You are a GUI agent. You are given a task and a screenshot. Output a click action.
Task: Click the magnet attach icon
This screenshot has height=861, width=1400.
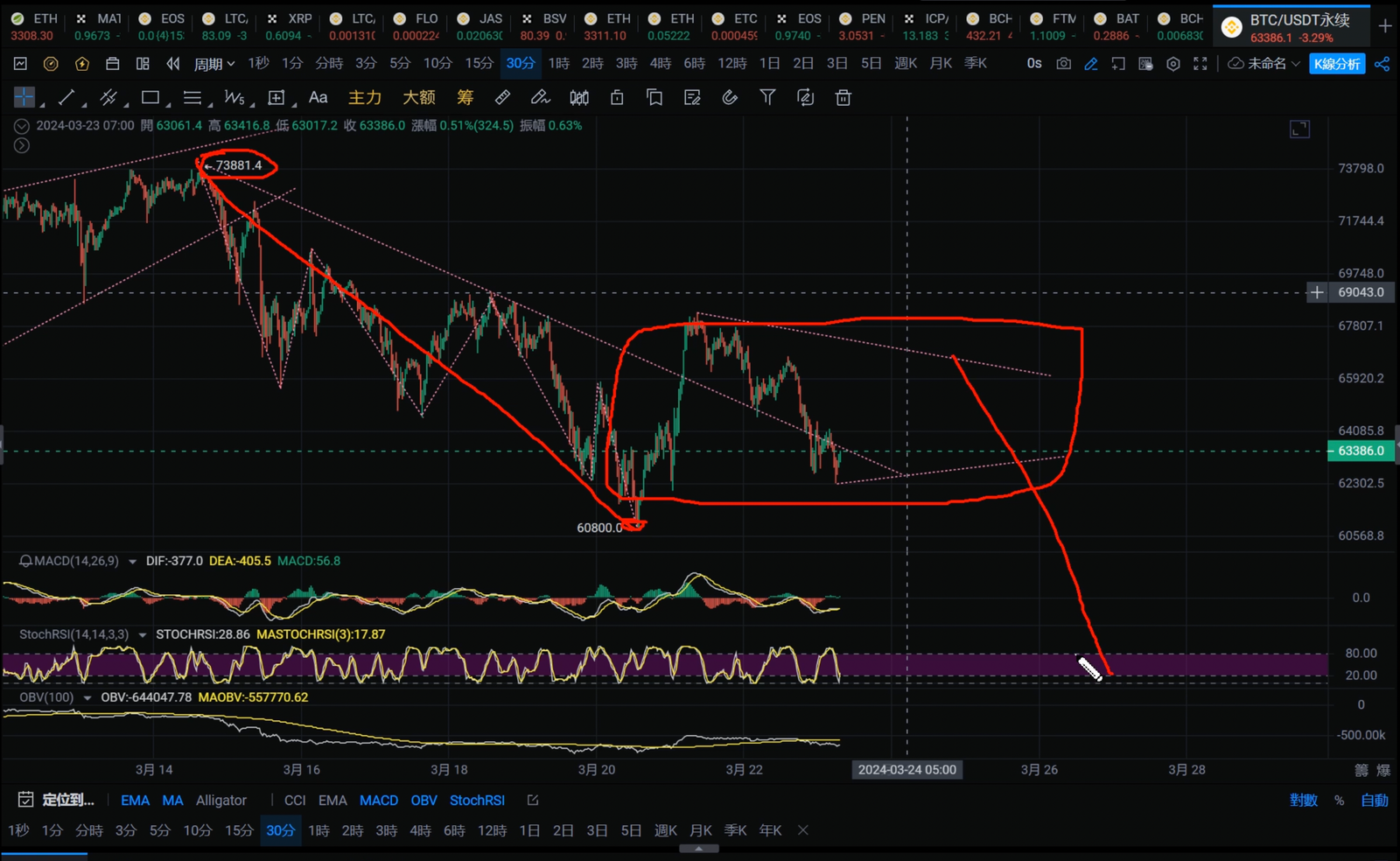(x=730, y=97)
